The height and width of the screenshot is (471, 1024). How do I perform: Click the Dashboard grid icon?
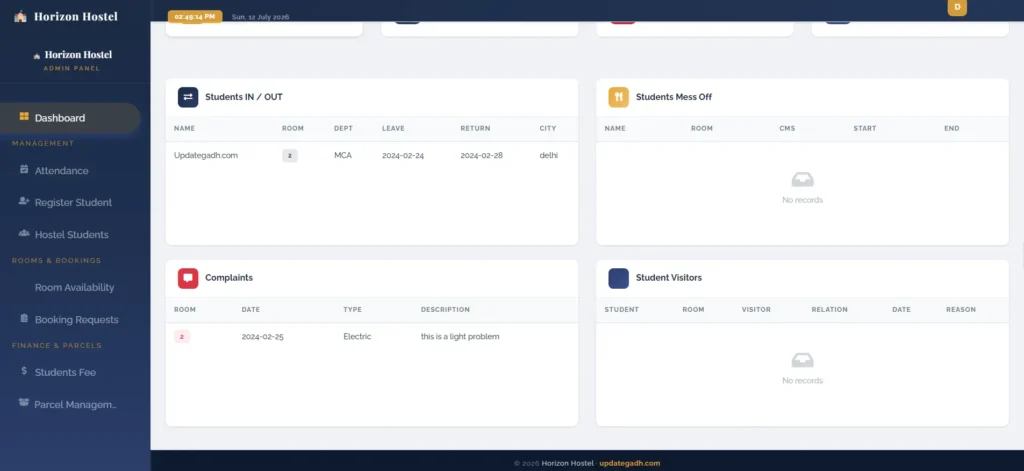[x=24, y=117]
